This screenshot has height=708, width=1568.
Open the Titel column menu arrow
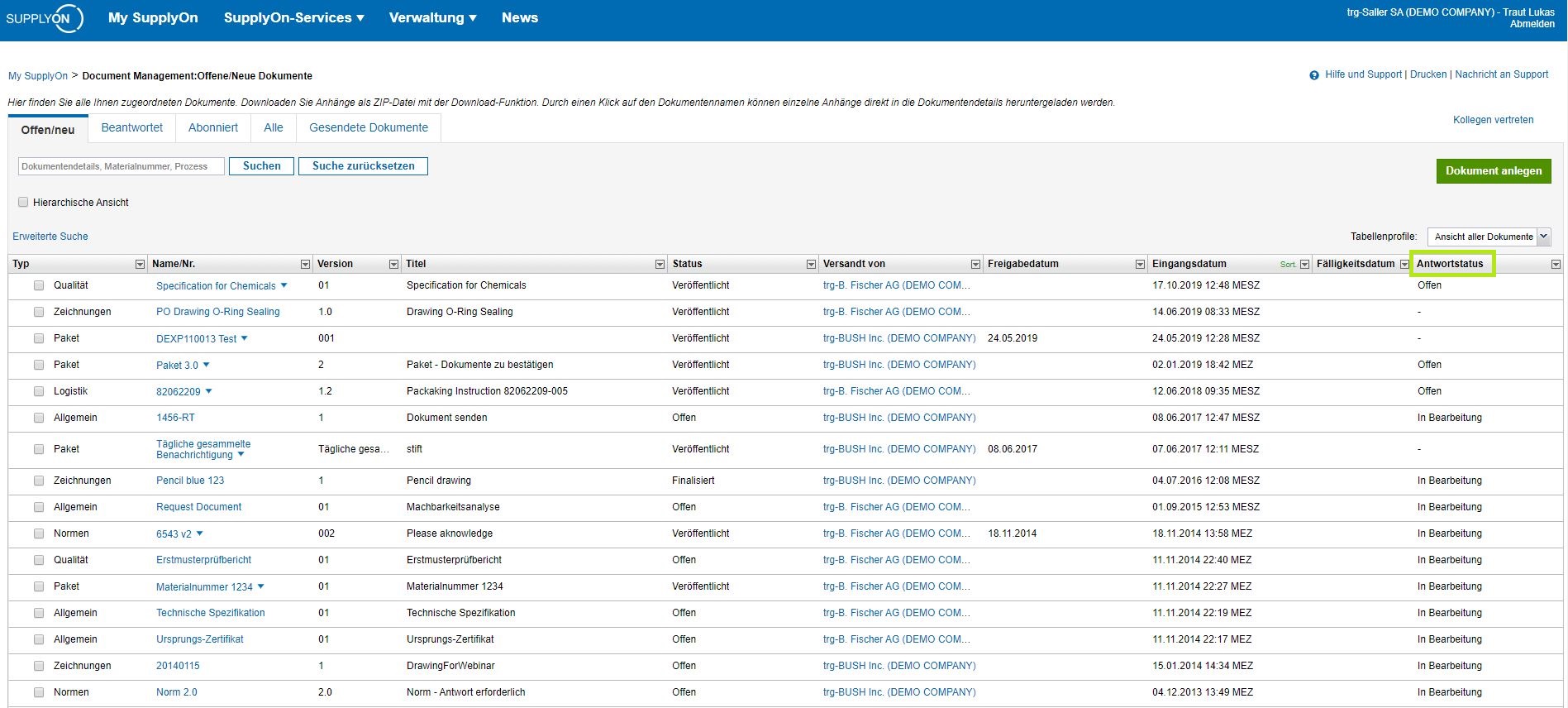[660, 265]
